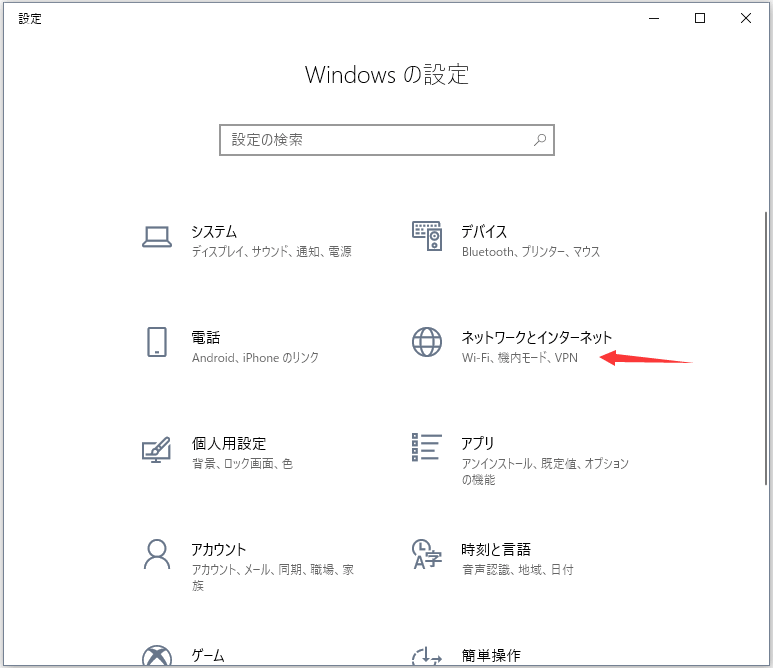Image resolution: width=773 pixels, height=668 pixels.
Task: Click the clock and letter 時刻と言語 icon
Action: 427,554
